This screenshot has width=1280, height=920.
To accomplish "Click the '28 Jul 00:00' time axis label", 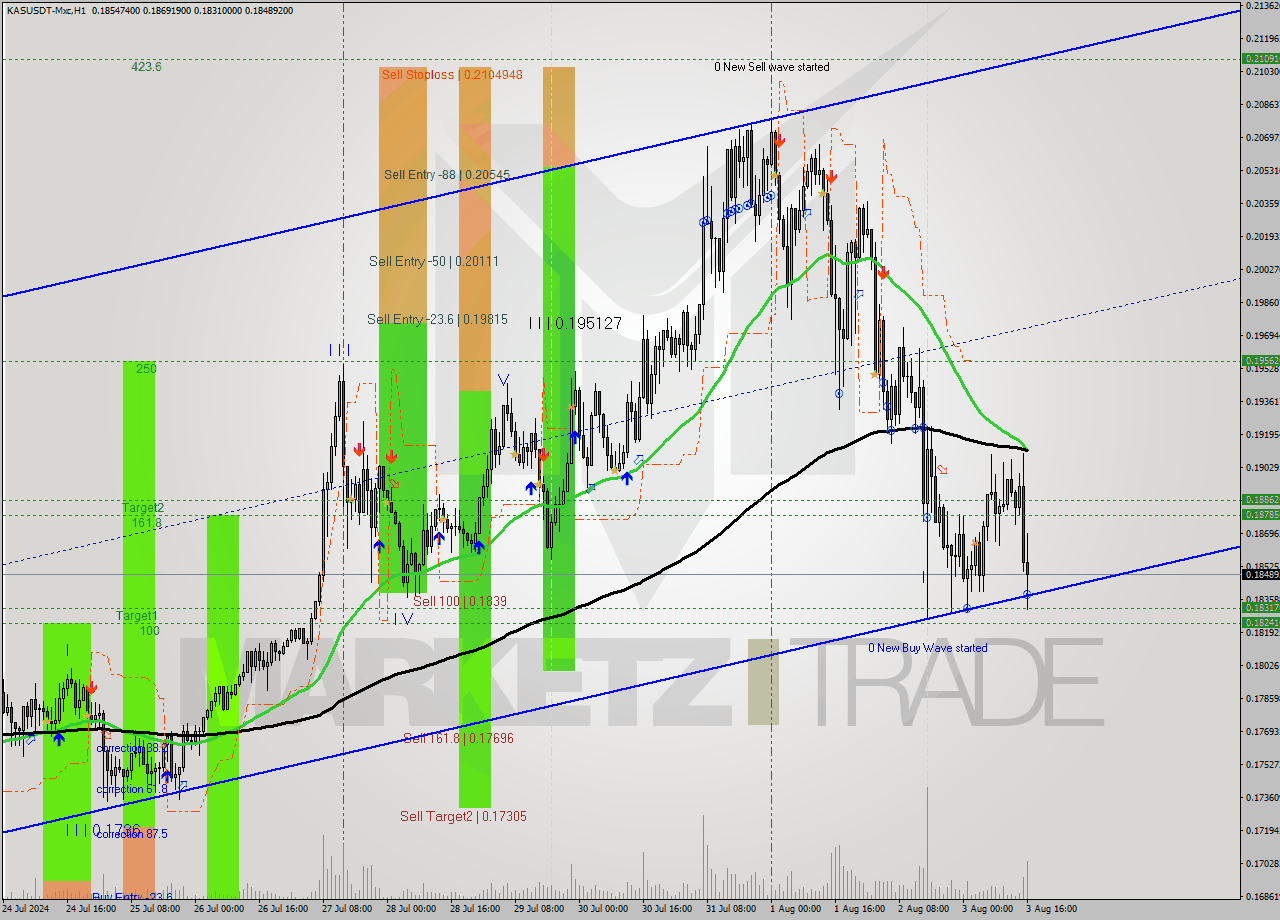I will click(x=411, y=909).
